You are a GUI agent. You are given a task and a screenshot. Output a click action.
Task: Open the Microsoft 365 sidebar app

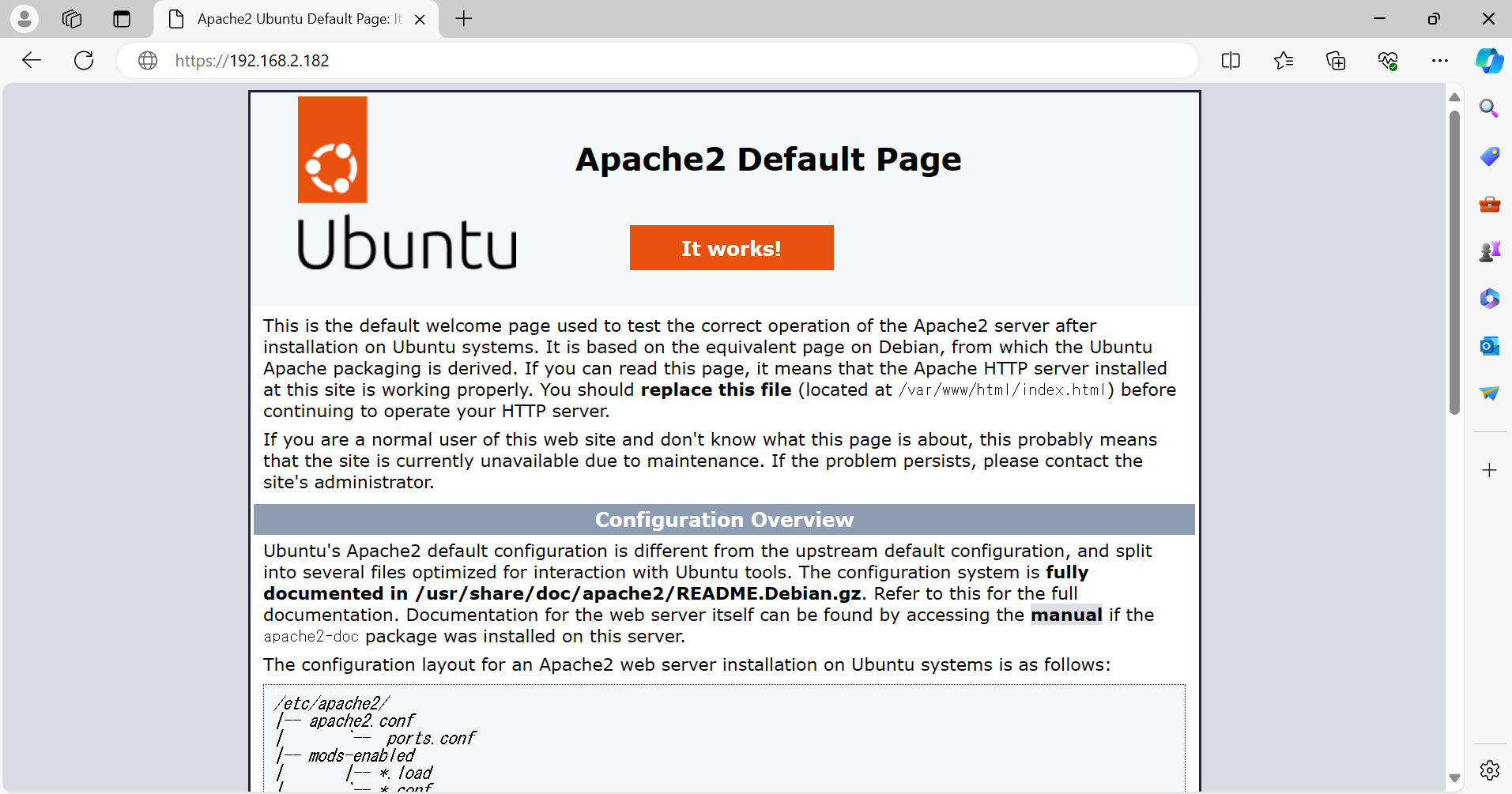click(x=1490, y=298)
